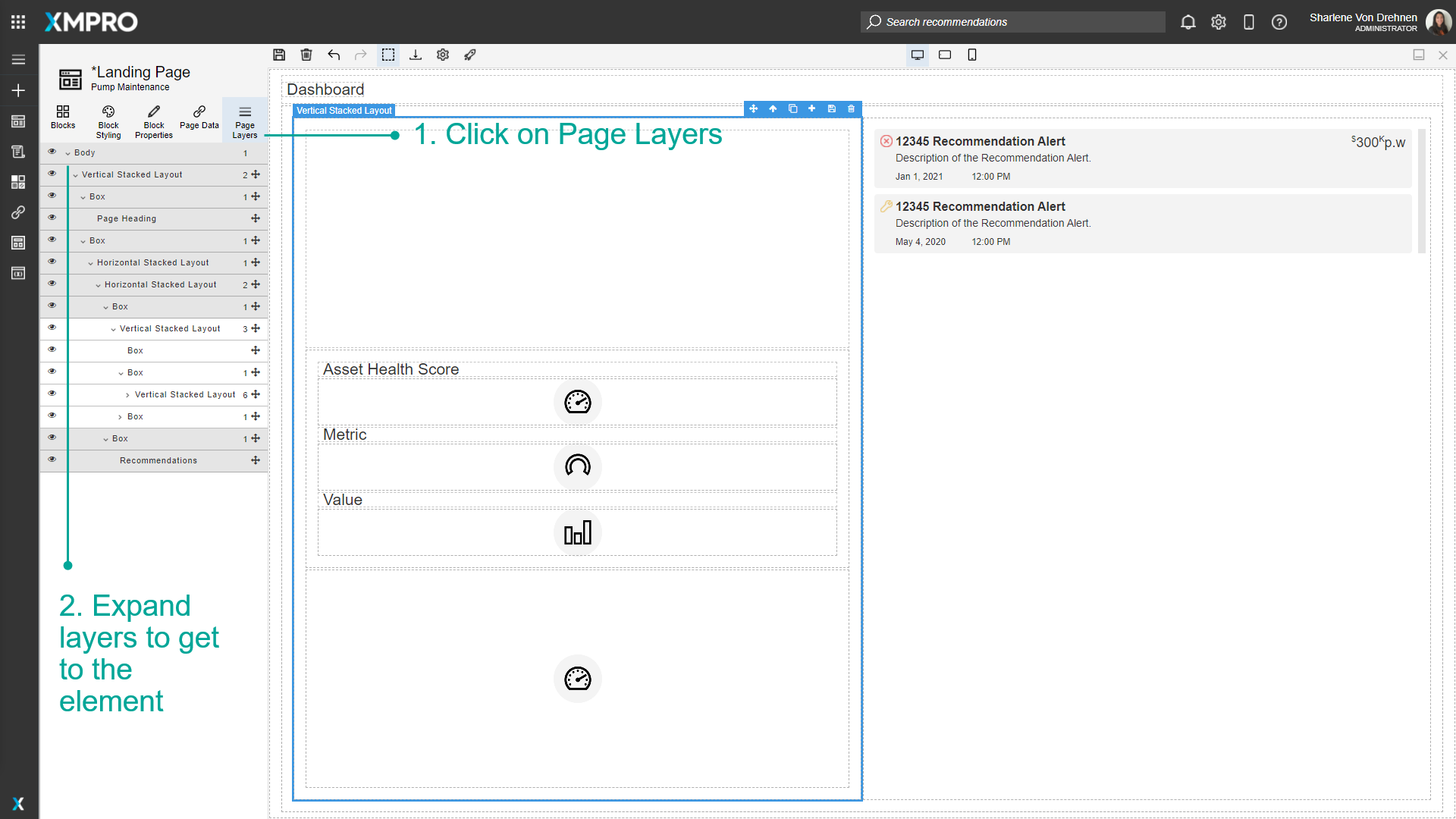Hide the Page Heading layer
1456x819 pixels.
coord(52,218)
